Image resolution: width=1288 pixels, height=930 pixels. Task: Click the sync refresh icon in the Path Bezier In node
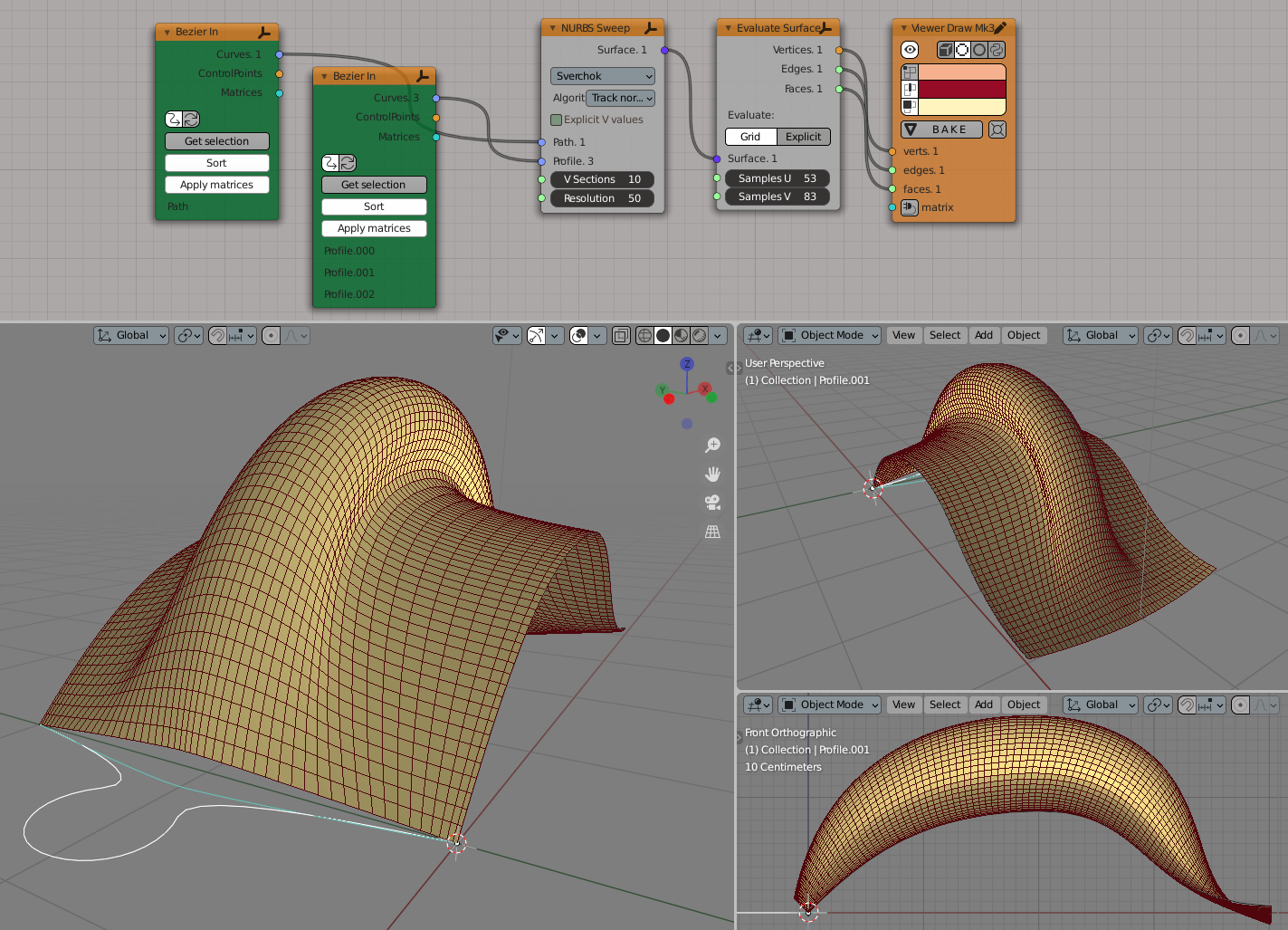pyautogui.click(x=191, y=119)
